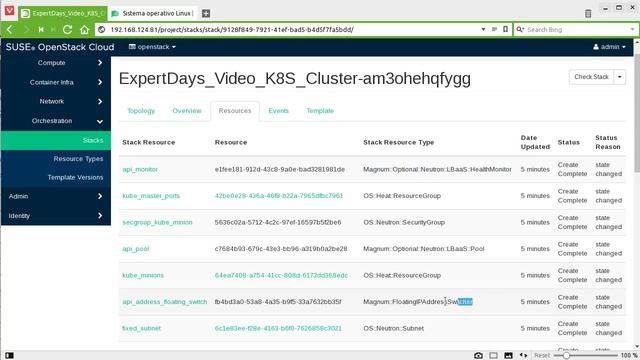This screenshot has height=360, width=640.
Task: Click the SUSE OpenStack Cloud logo
Action: 60,47
